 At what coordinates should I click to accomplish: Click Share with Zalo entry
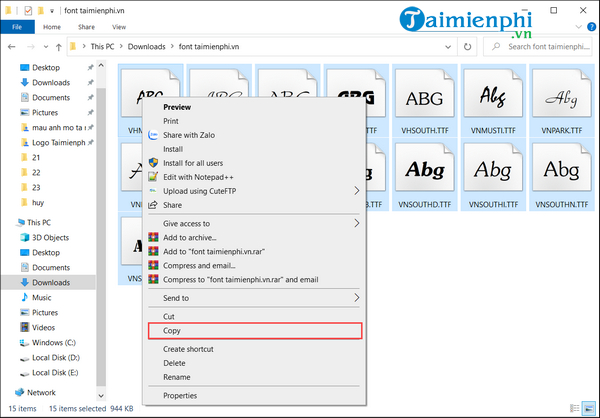click(254, 135)
